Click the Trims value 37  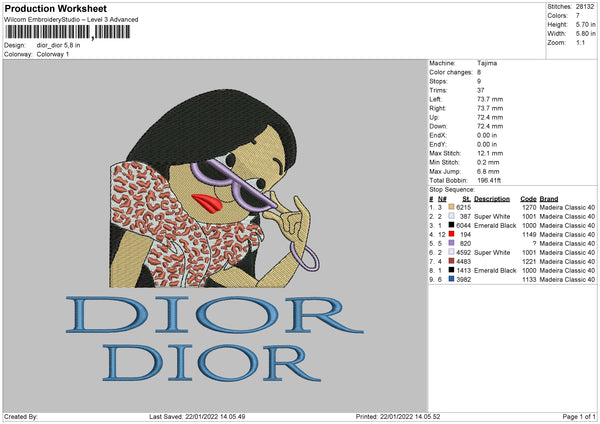click(x=481, y=90)
